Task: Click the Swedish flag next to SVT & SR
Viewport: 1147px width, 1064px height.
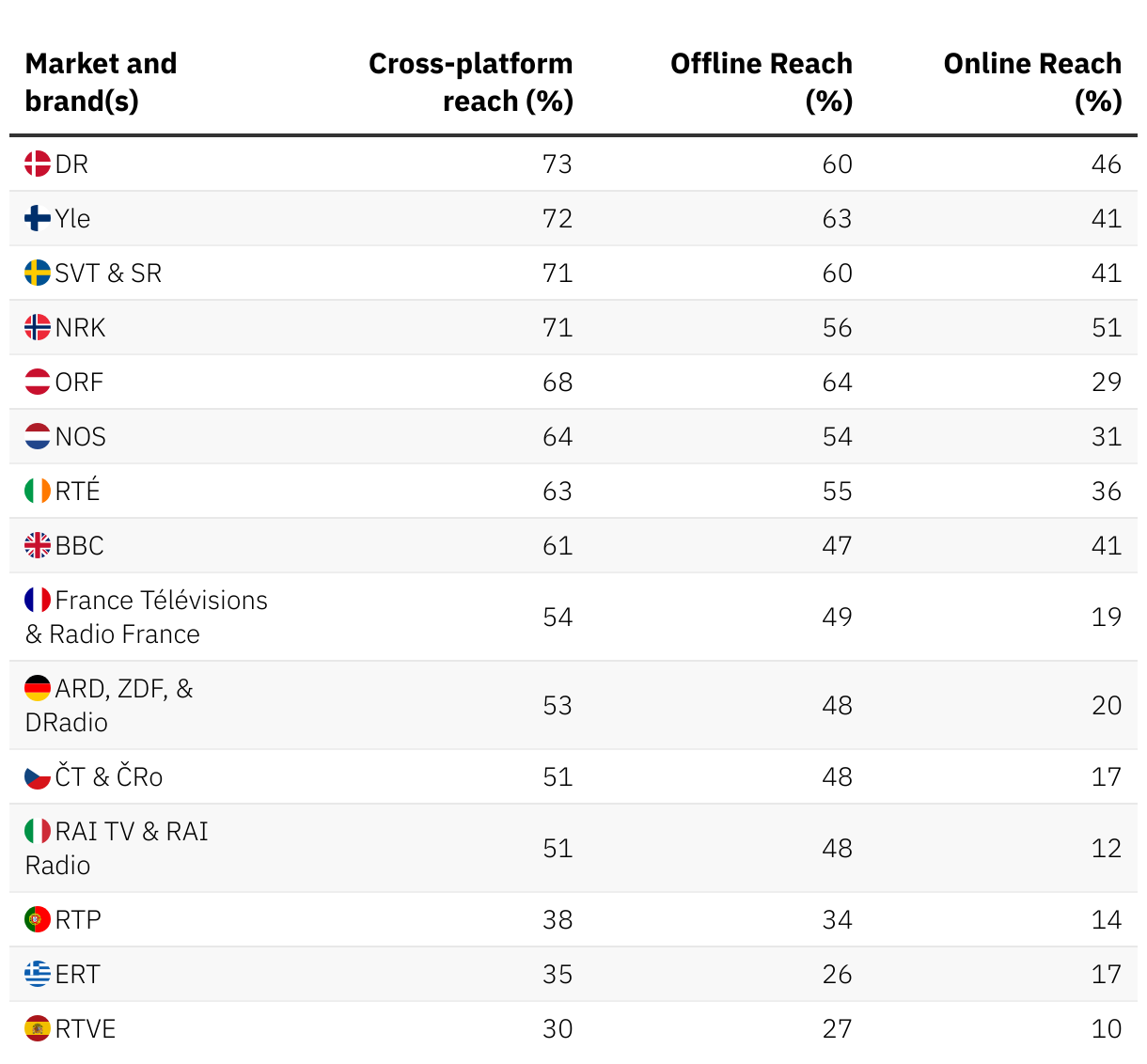Action: pyautogui.click(x=38, y=274)
